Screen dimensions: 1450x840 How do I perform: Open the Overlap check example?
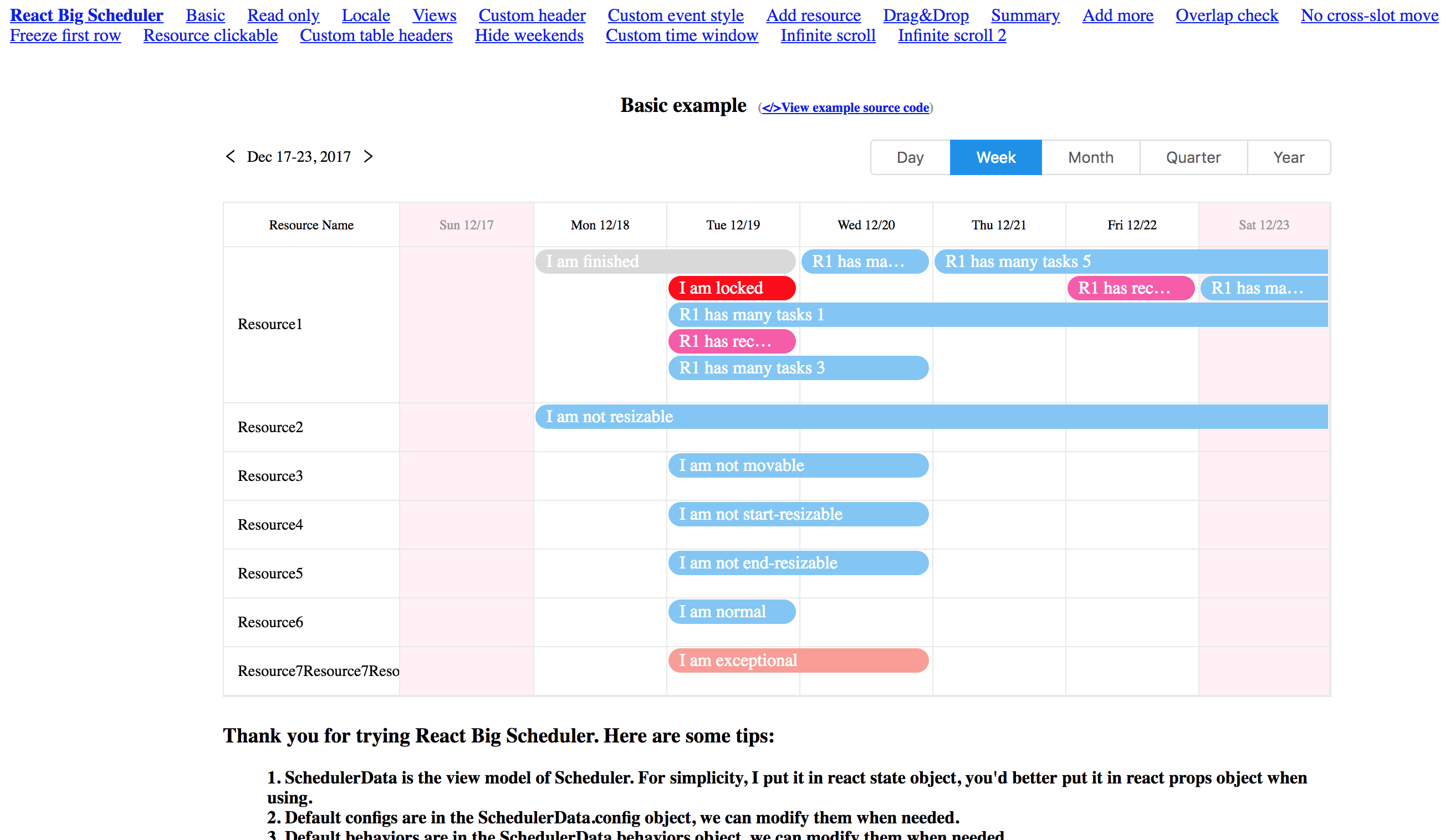(x=1227, y=16)
